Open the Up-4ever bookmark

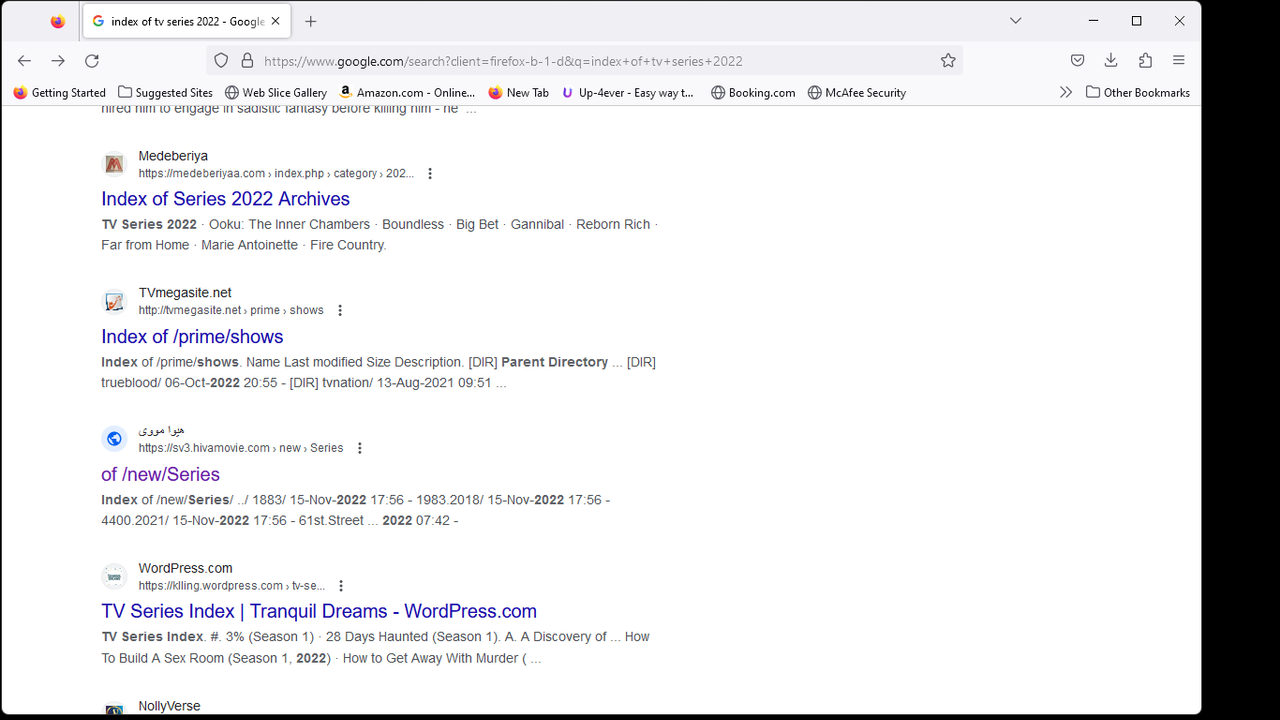(628, 93)
